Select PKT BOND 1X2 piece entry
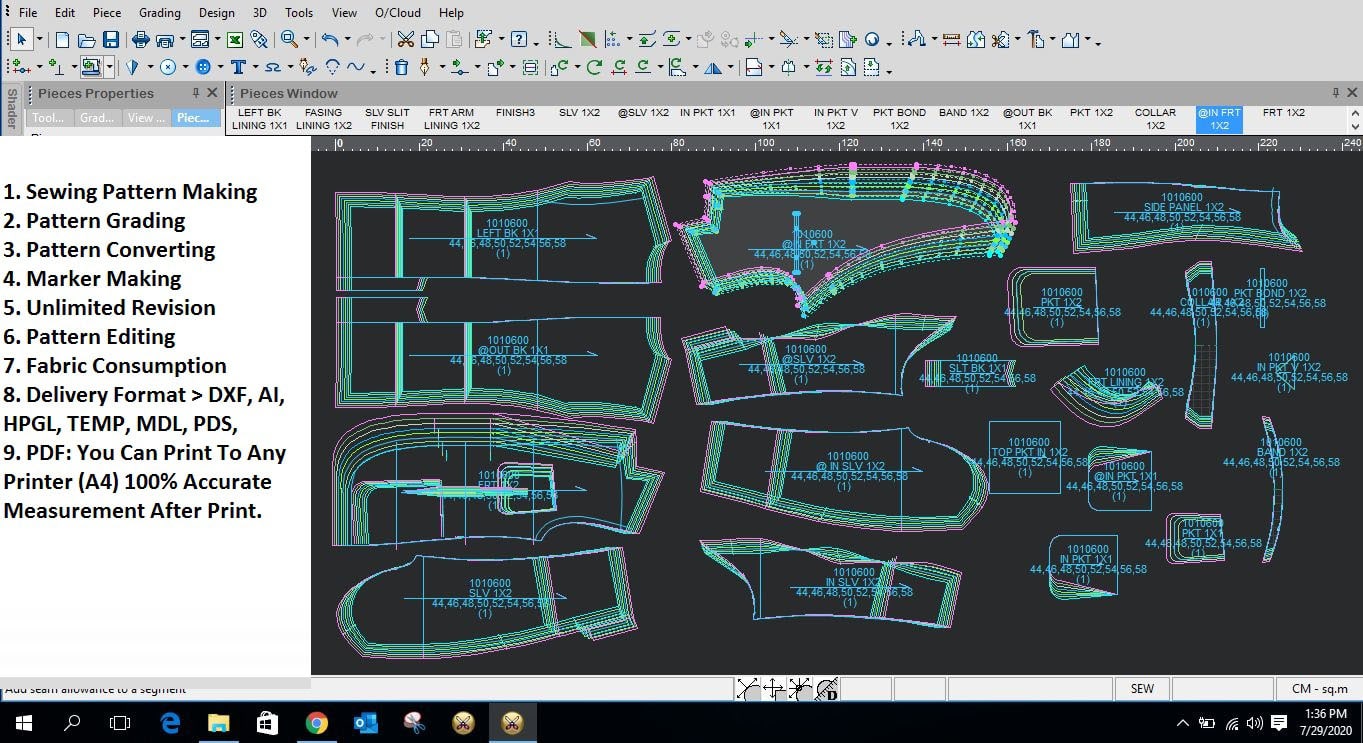 click(899, 119)
